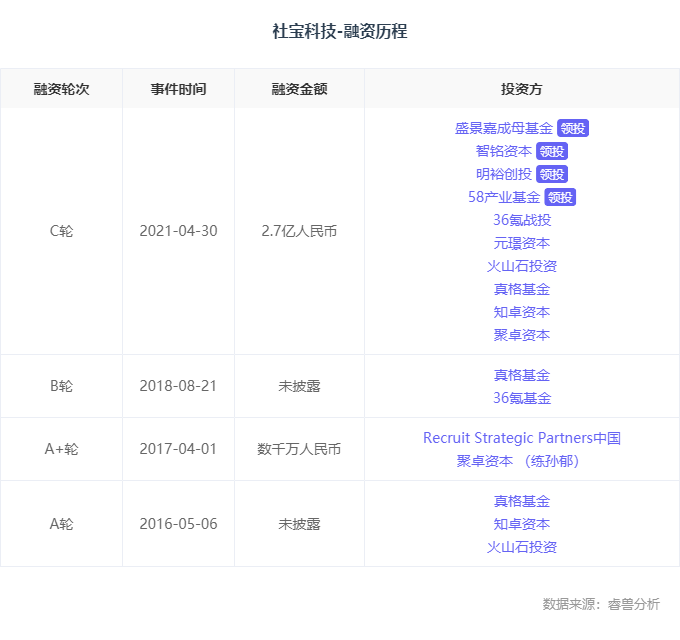Select the A+轮 round cell
This screenshot has height=640, width=680.
coord(61,449)
